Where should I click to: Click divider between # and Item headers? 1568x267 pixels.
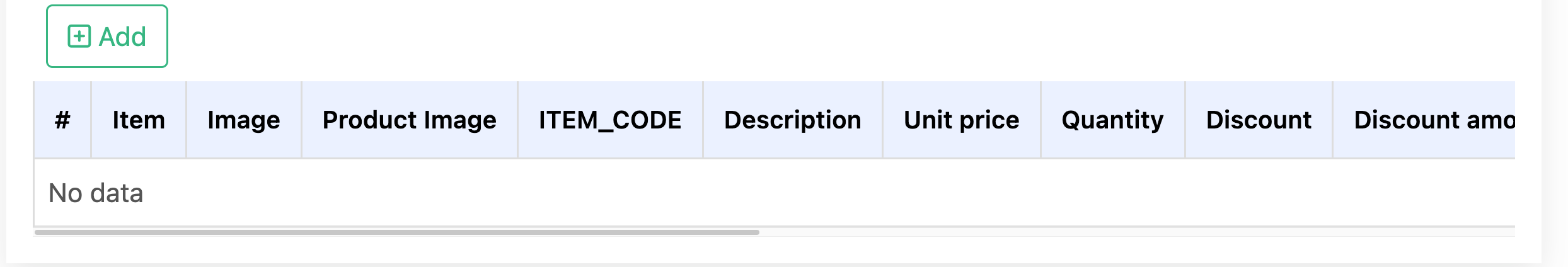[91, 120]
